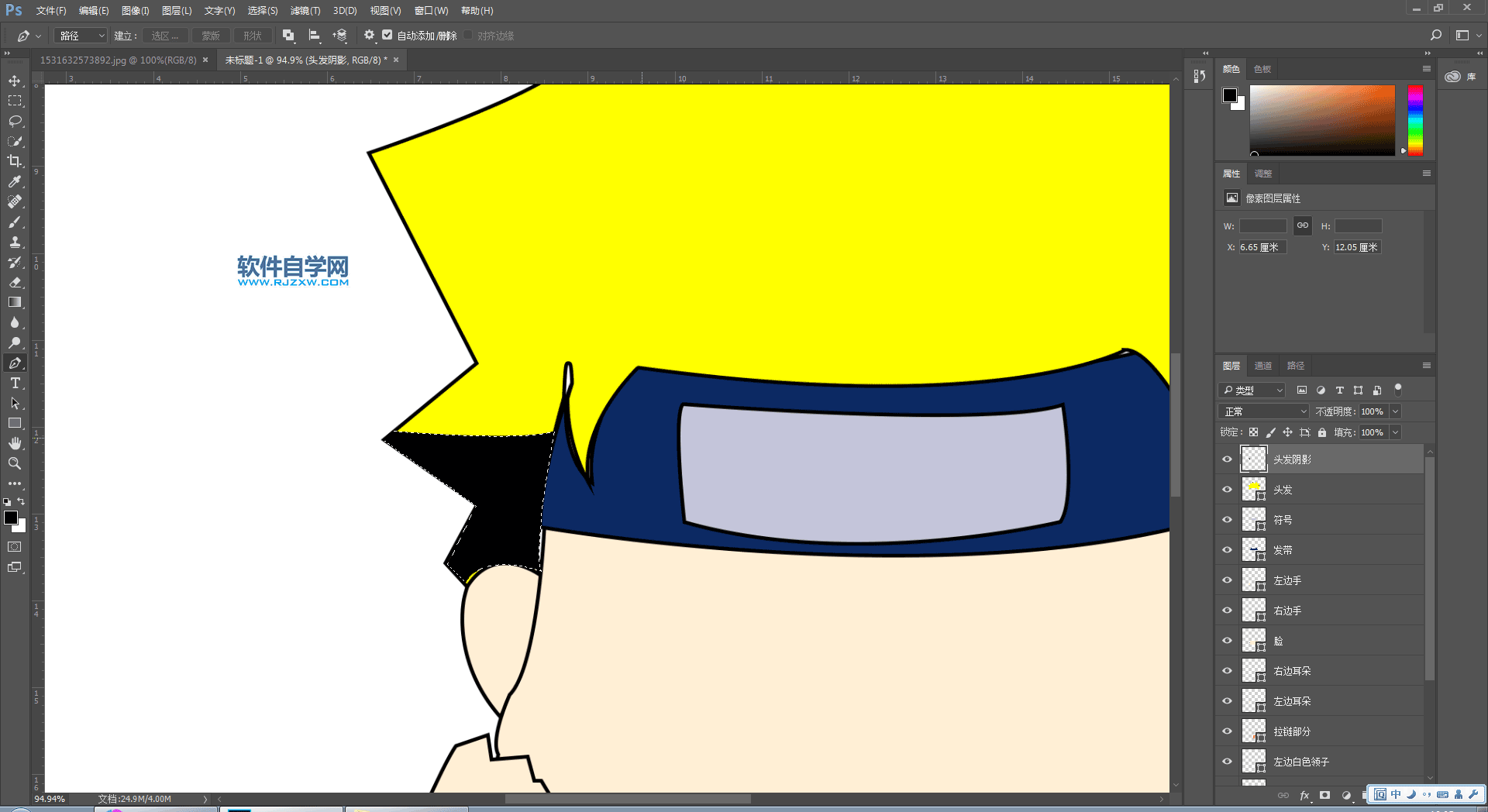Select the Eyedropper tool
1488x812 pixels.
[x=15, y=181]
